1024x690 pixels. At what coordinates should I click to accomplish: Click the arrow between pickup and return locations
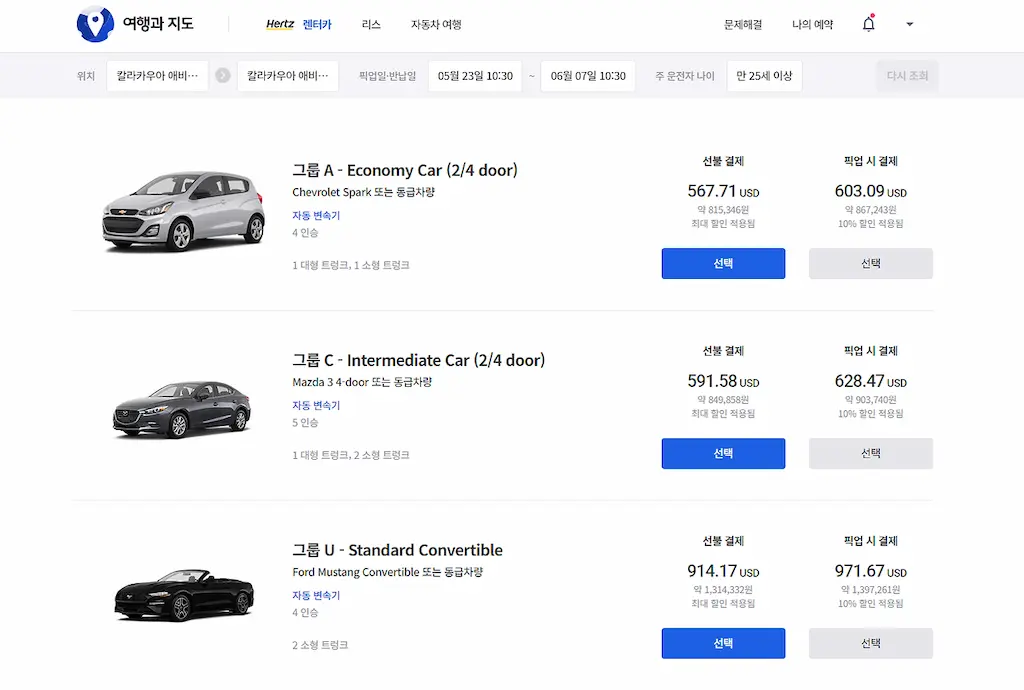point(222,75)
